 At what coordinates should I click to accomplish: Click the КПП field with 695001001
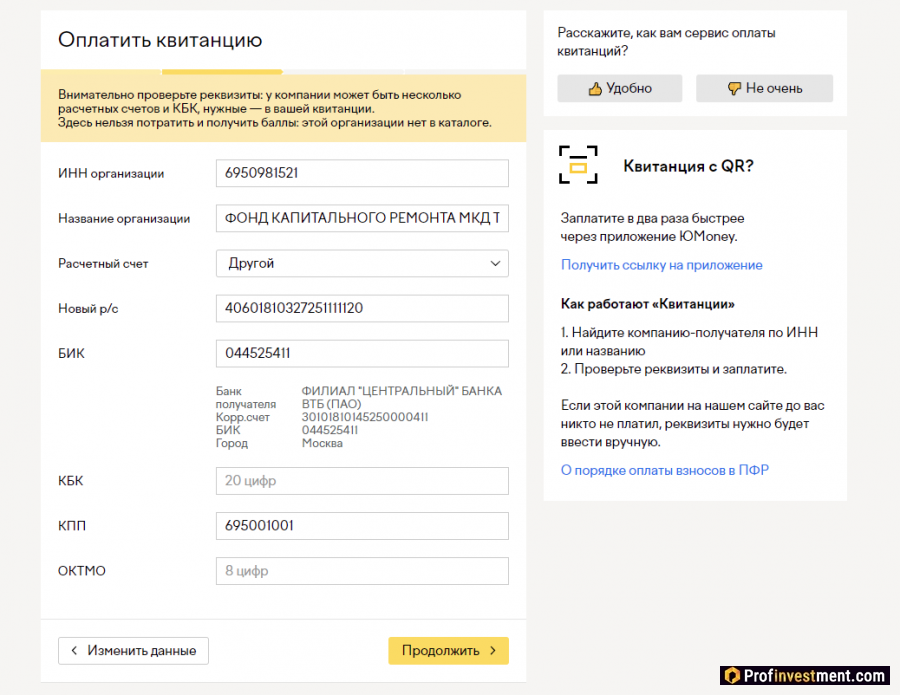pos(362,525)
